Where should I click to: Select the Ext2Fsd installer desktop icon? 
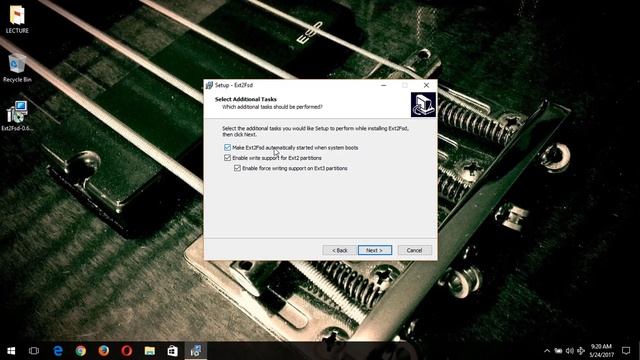pyautogui.click(x=17, y=116)
